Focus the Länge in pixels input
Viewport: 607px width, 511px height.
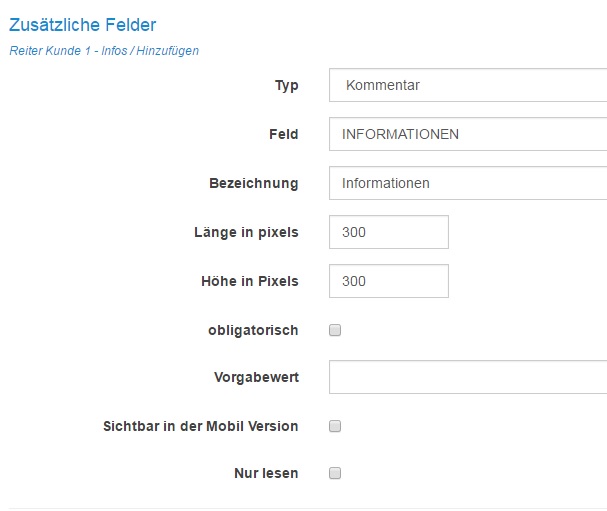pos(388,232)
